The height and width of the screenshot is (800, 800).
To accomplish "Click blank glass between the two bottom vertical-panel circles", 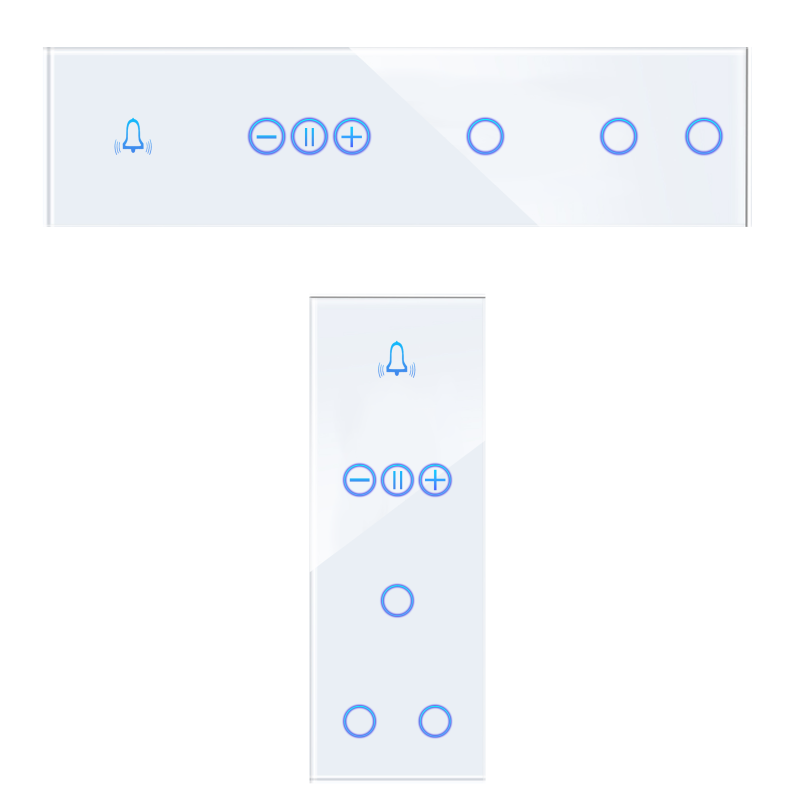I will pos(397,721).
